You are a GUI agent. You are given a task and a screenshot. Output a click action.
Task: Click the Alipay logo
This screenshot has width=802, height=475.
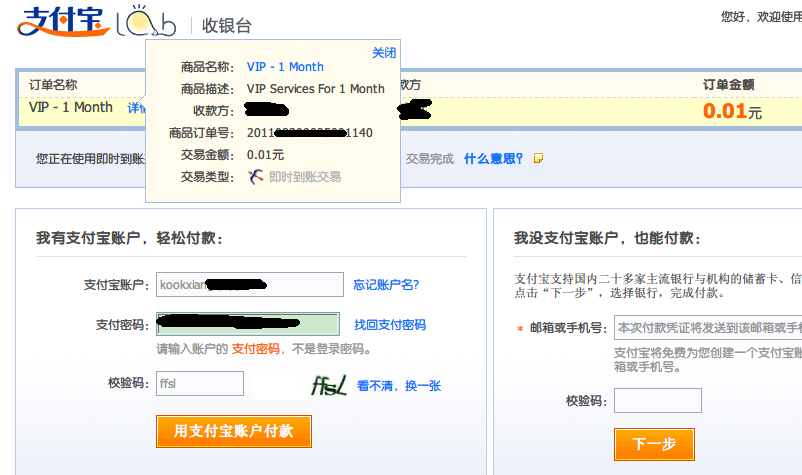coord(63,21)
